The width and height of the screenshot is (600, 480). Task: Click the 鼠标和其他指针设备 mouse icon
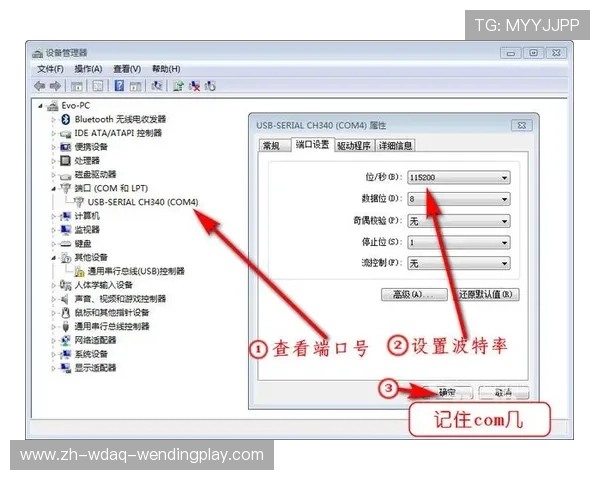(x=65, y=312)
